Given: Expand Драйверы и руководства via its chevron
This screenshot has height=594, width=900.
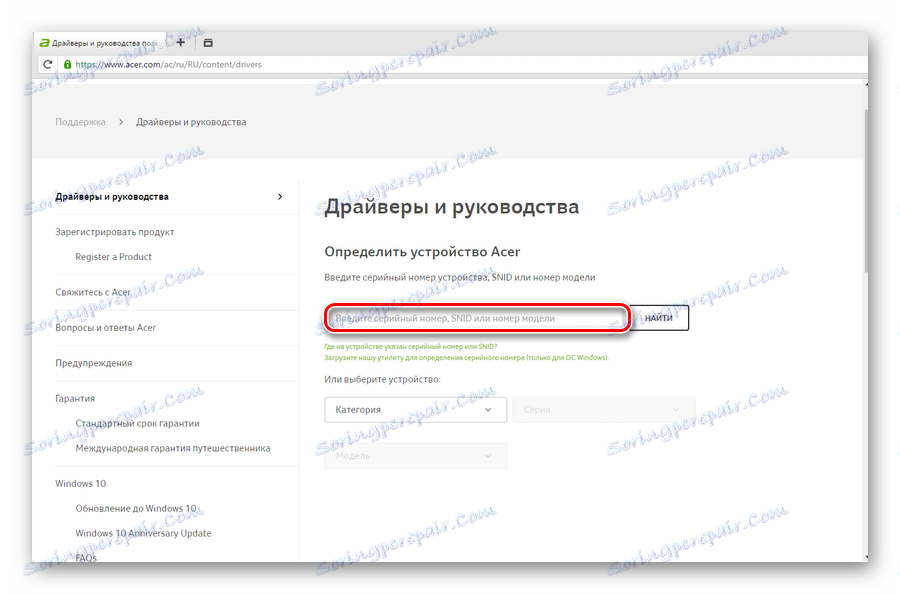Looking at the screenshot, I should click(280, 197).
